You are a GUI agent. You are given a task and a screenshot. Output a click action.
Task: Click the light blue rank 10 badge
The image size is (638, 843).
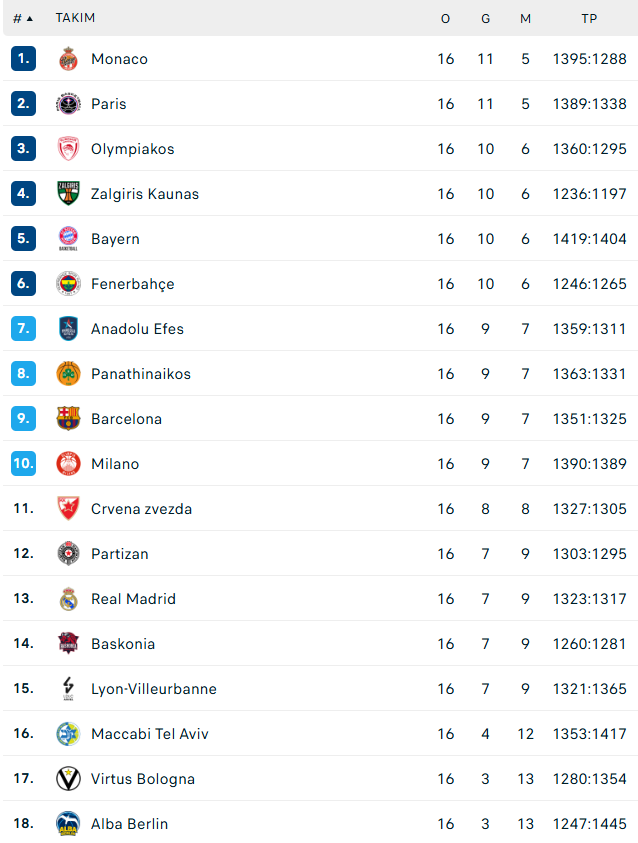tap(24, 463)
